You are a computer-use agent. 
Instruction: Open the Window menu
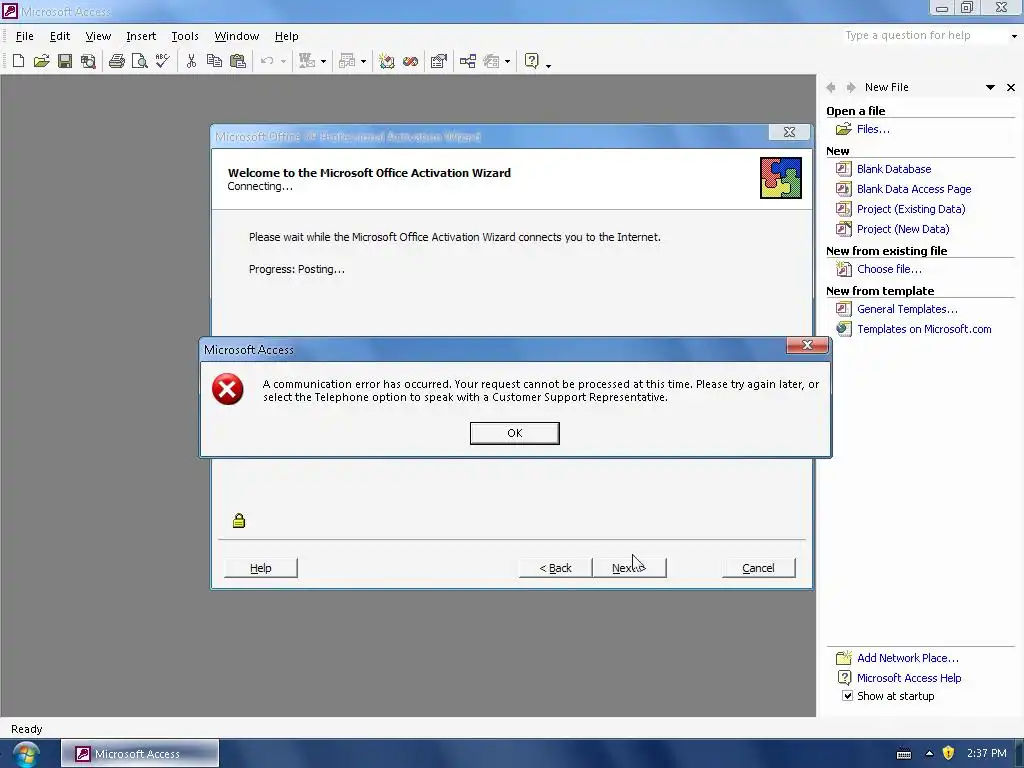pos(236,36)
